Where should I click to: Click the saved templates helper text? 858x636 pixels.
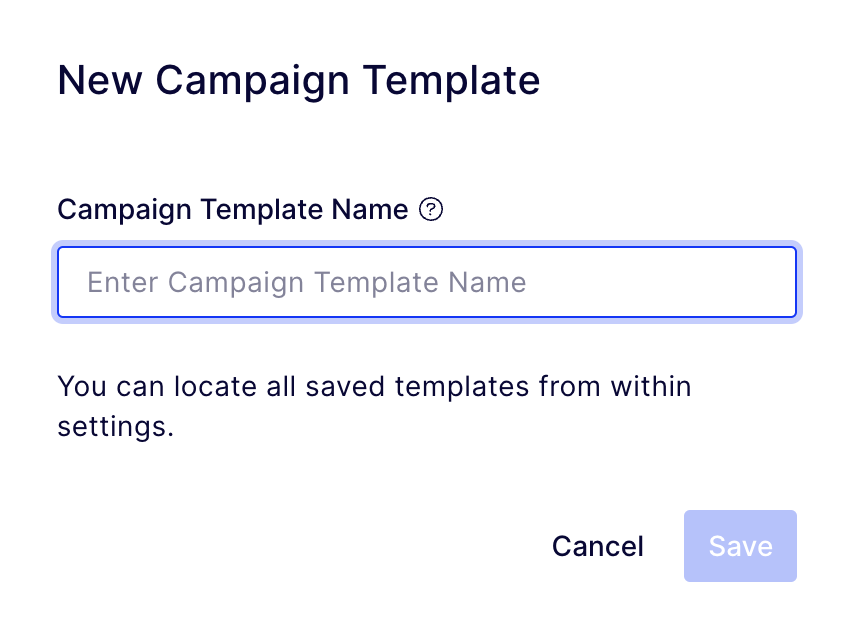(x=374, y=406)
